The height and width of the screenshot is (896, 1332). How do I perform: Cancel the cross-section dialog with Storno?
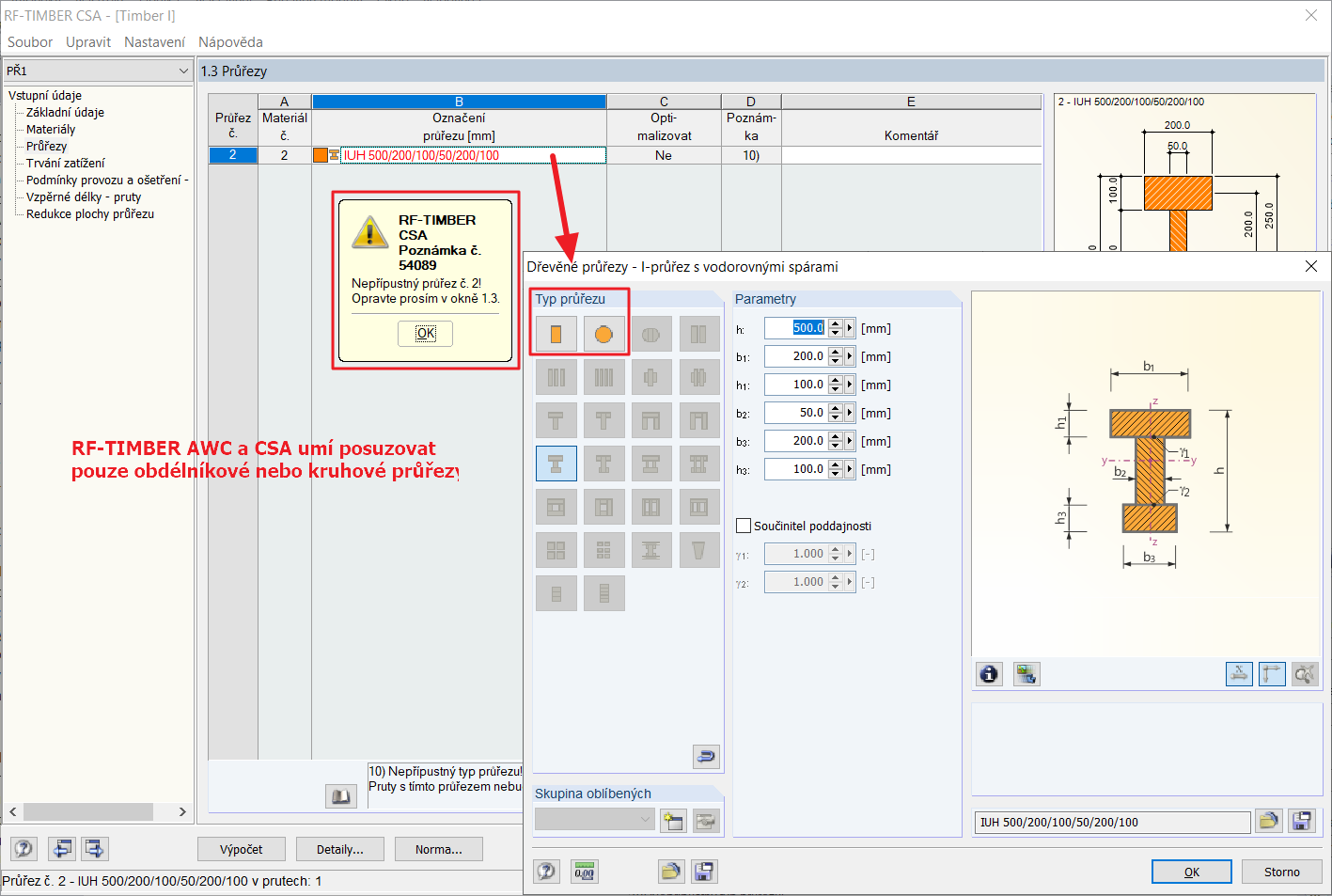click(x=1282, y=872)
